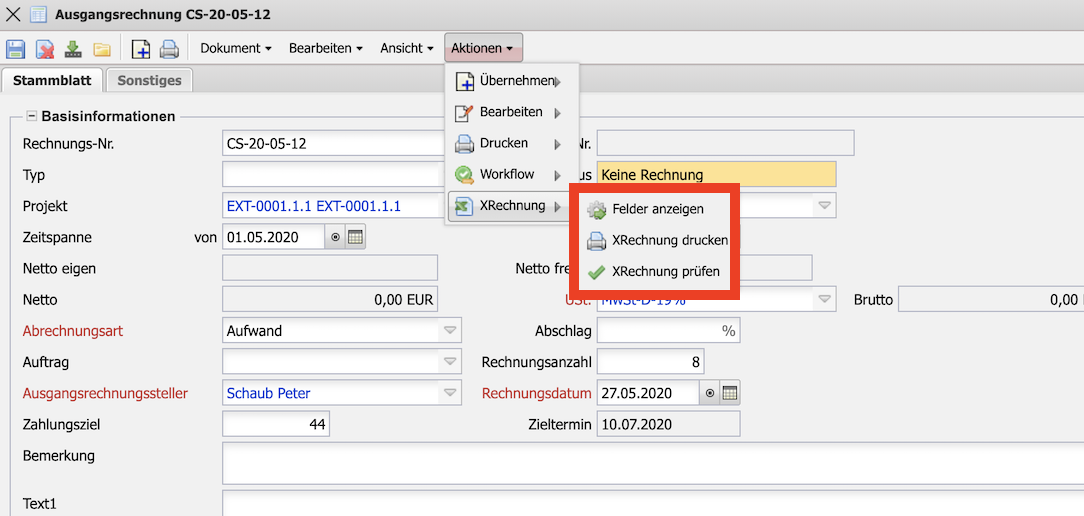
Task: Click the Zahlungsziel field showing 44
Action: coord(276,424)
